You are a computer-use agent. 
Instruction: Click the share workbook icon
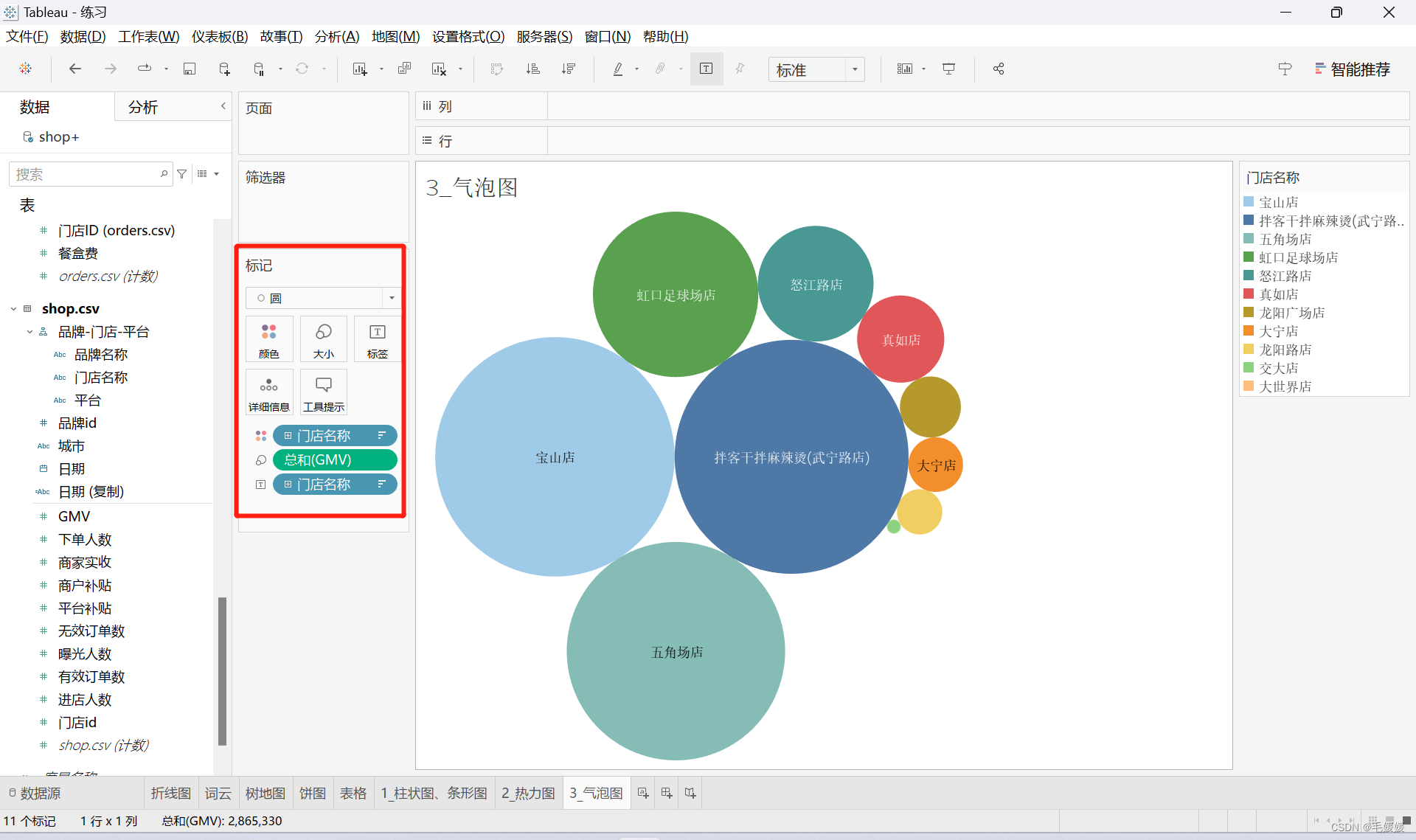[999, 69]
